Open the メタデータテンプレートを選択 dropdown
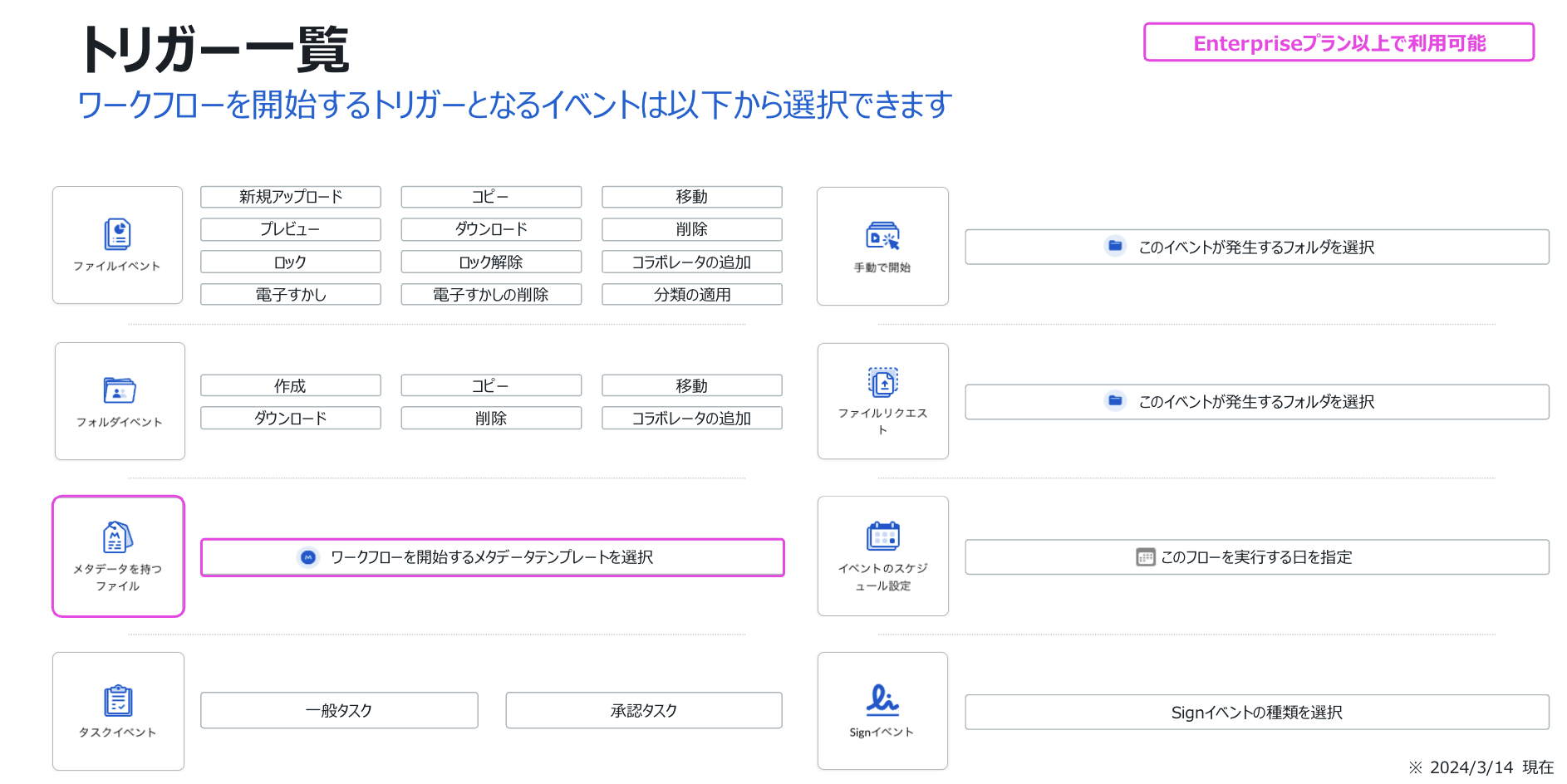1567x784 pixels. pos(492,557)
